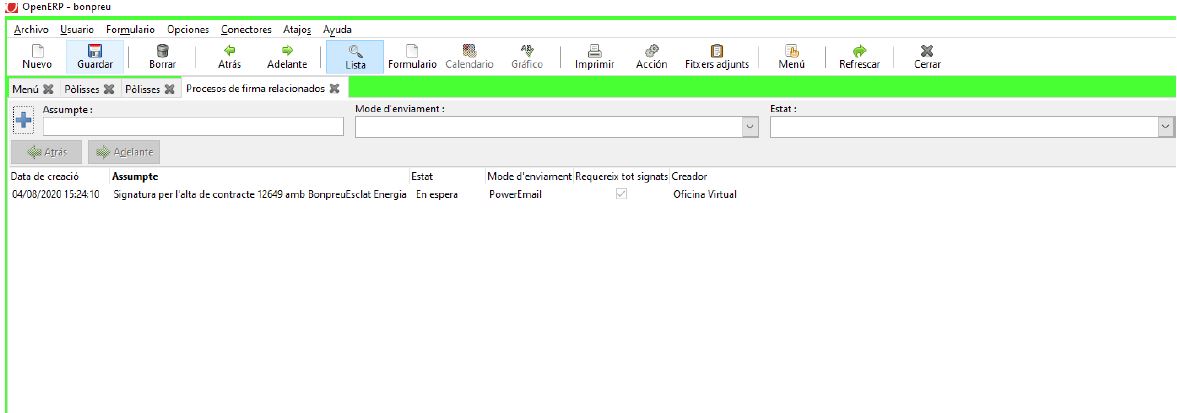Toggle the Requereix tot signats checkbox
1177x413 pixels.
(x=621, y=194)
